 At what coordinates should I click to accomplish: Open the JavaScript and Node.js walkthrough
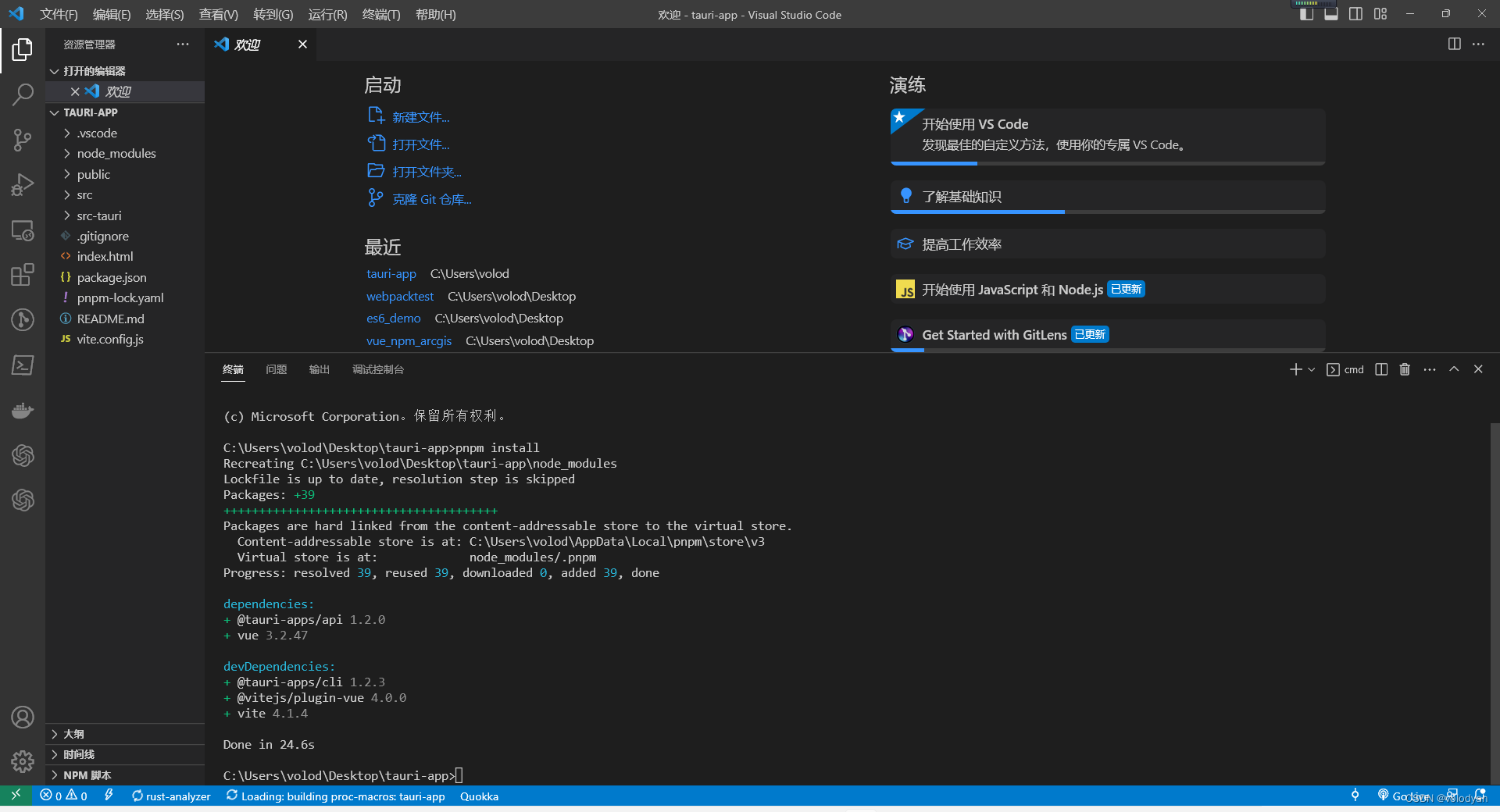click(x=1108, y=290)
